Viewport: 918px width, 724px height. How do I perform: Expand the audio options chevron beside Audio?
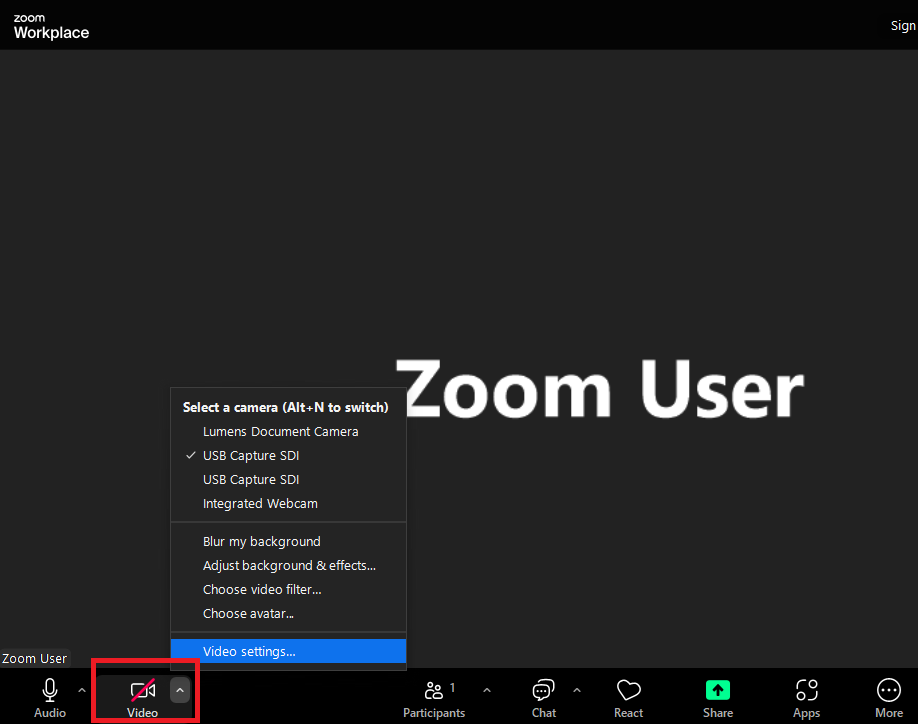pos(82,690)
